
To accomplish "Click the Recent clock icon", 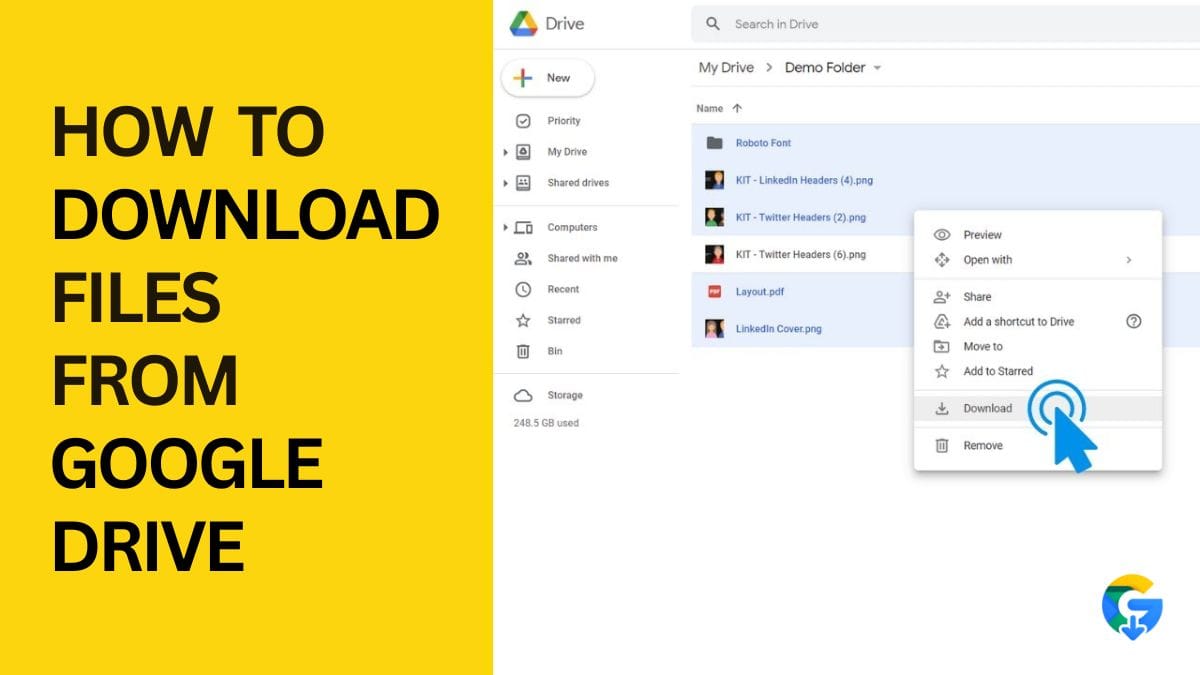I will tap(524, 289).
